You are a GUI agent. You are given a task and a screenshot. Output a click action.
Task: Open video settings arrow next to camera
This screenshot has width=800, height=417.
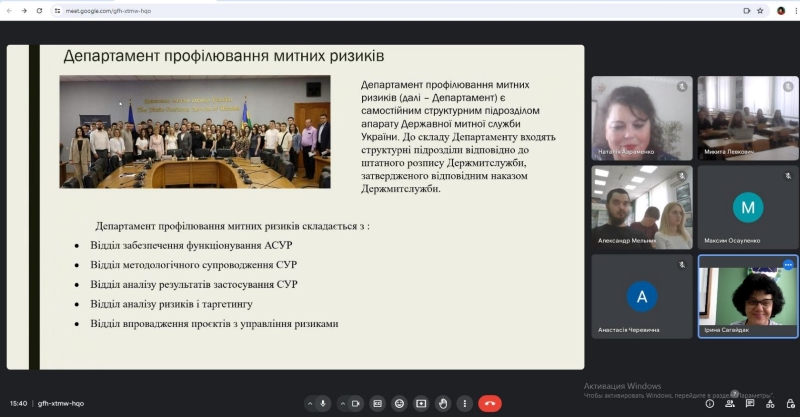click(343, 404)
